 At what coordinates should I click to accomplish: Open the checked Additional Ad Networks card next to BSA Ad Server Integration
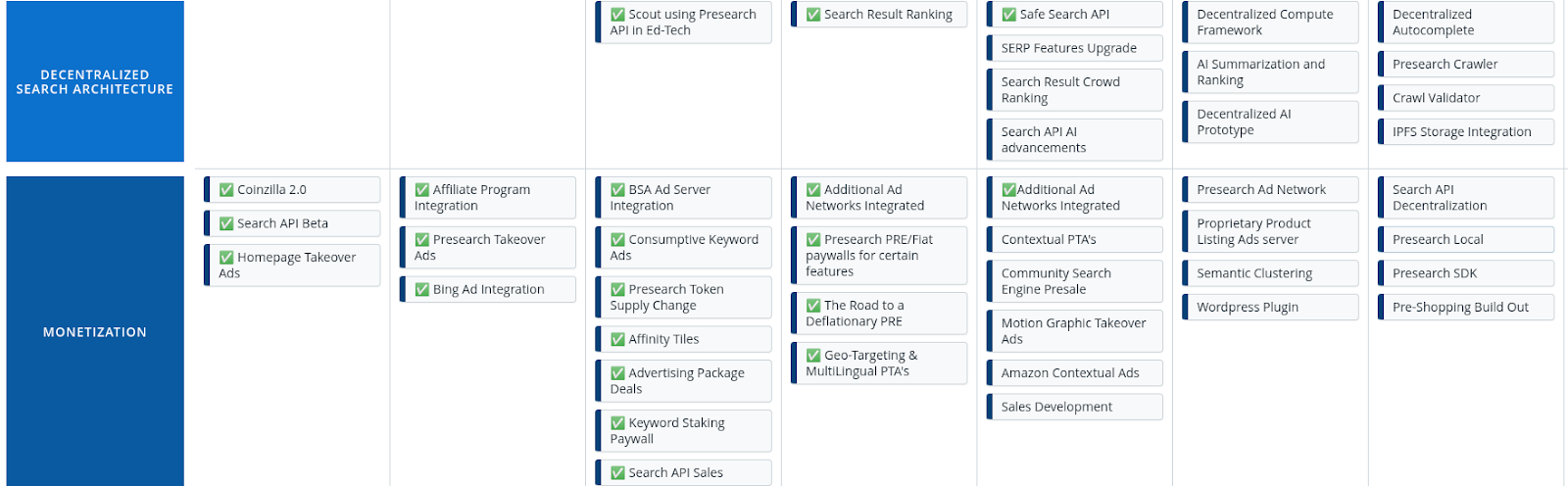879,197
